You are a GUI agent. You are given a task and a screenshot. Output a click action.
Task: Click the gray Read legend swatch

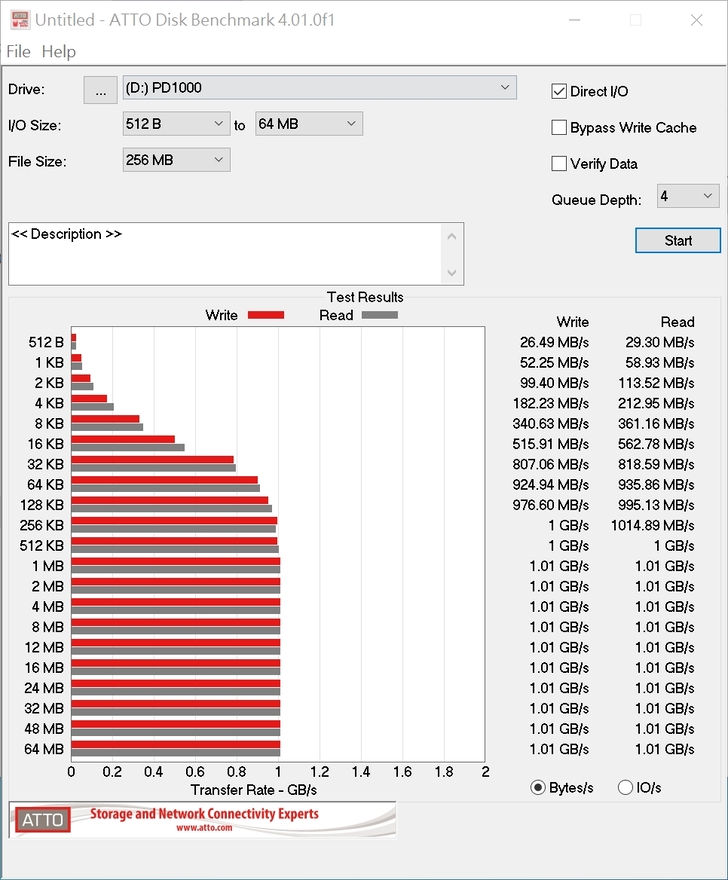coord(380,315)
